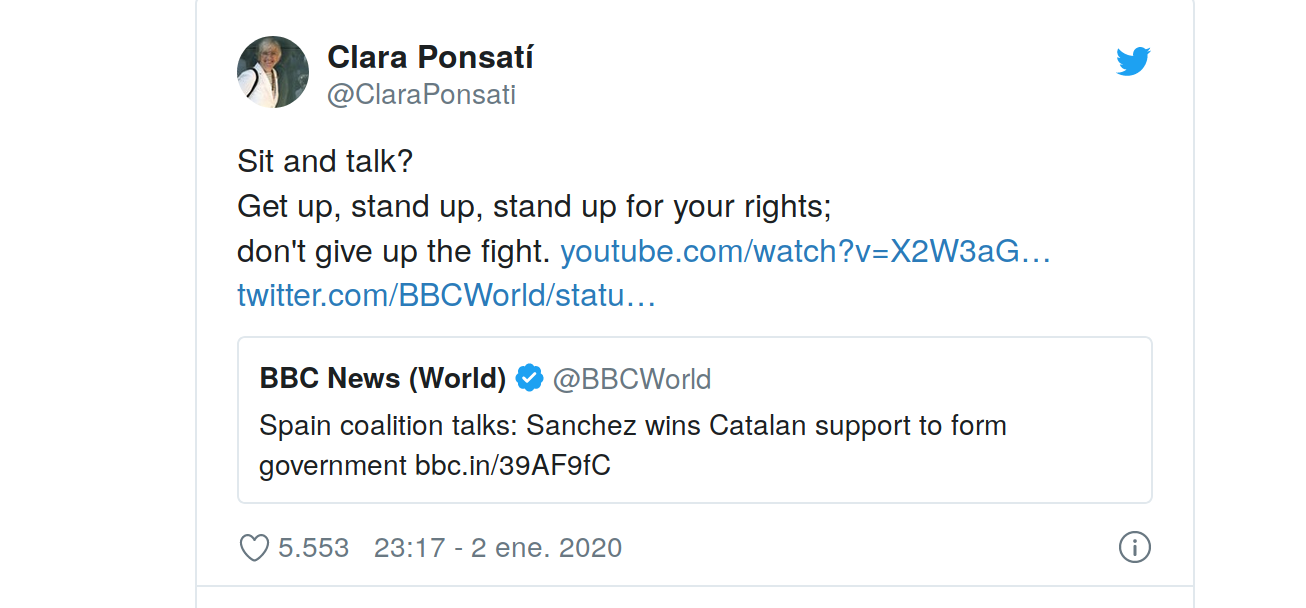This screenshot has height=608, width=1306.
Task: Select the @BBCWorld handle in quoted tweet
Action: [x=632, y=379]
